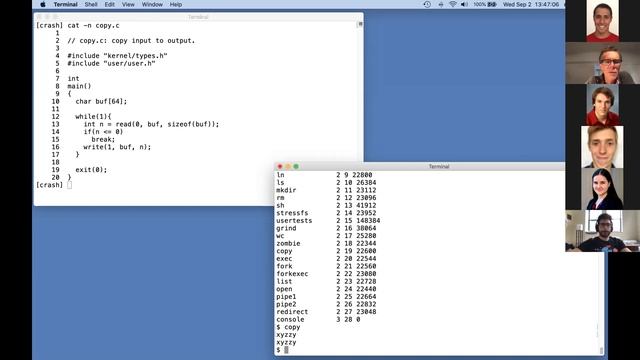Click the "zombie" row in the listing
640x360 pixels.
[x=326, y=243]
